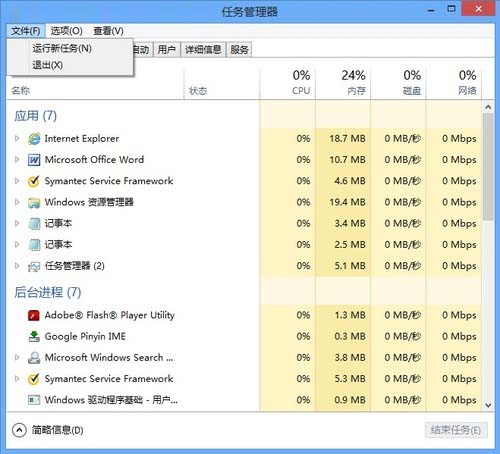Screen dimensions: 500x454
Task: Select the Google Pinyin IME row
Action: point(244,336)
